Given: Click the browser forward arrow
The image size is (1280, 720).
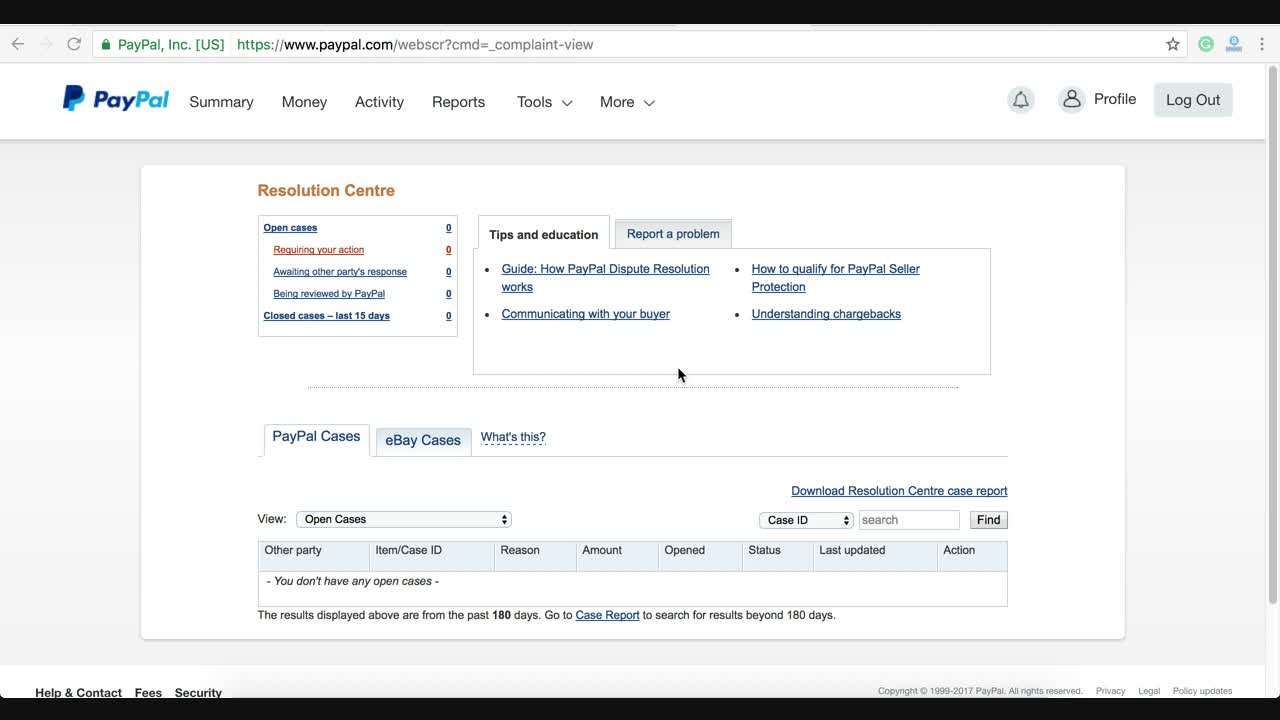Looking at the screenshot, I should [46, 44].
